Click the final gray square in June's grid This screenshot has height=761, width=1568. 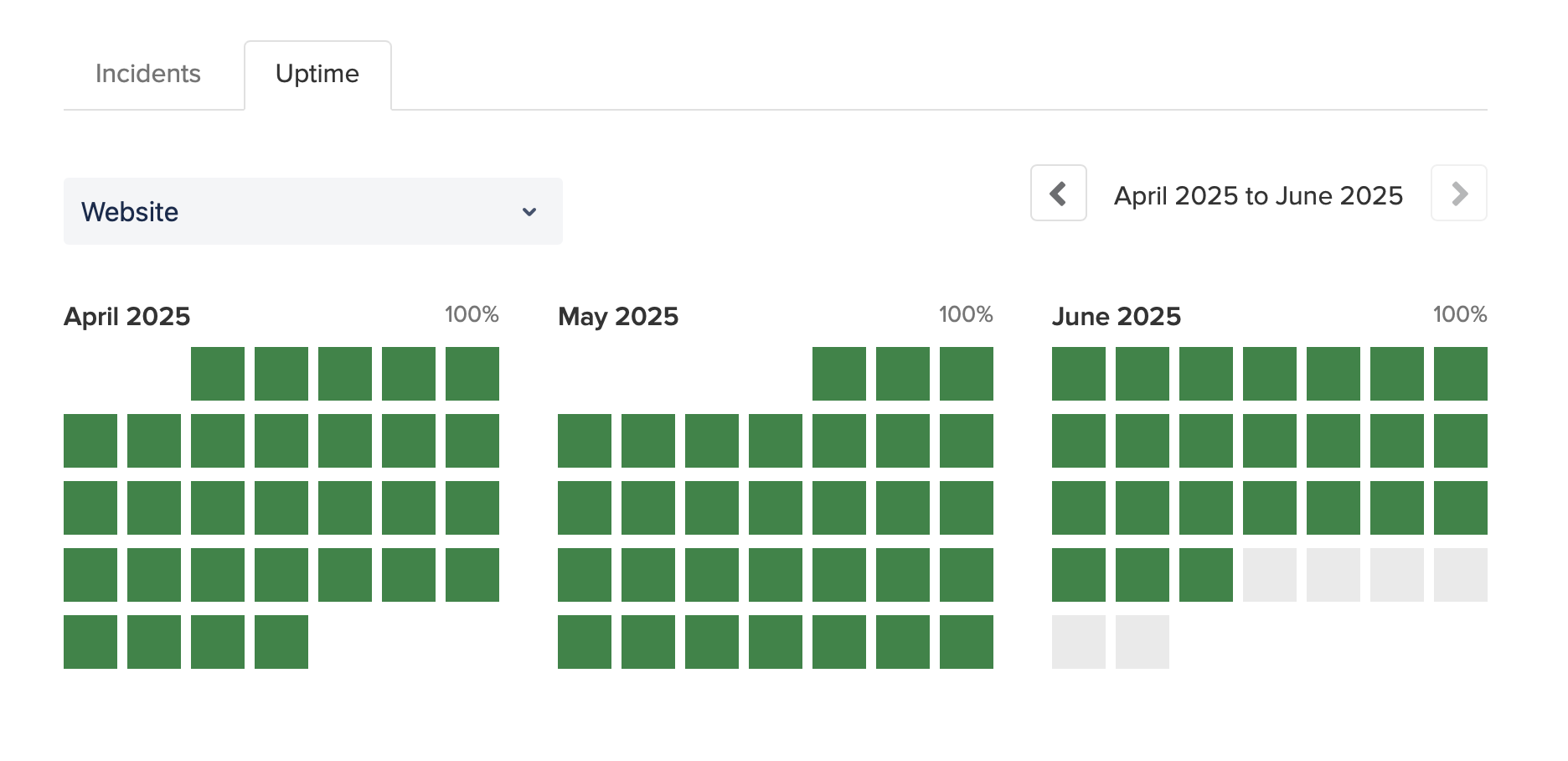(x=1142, y=641)
